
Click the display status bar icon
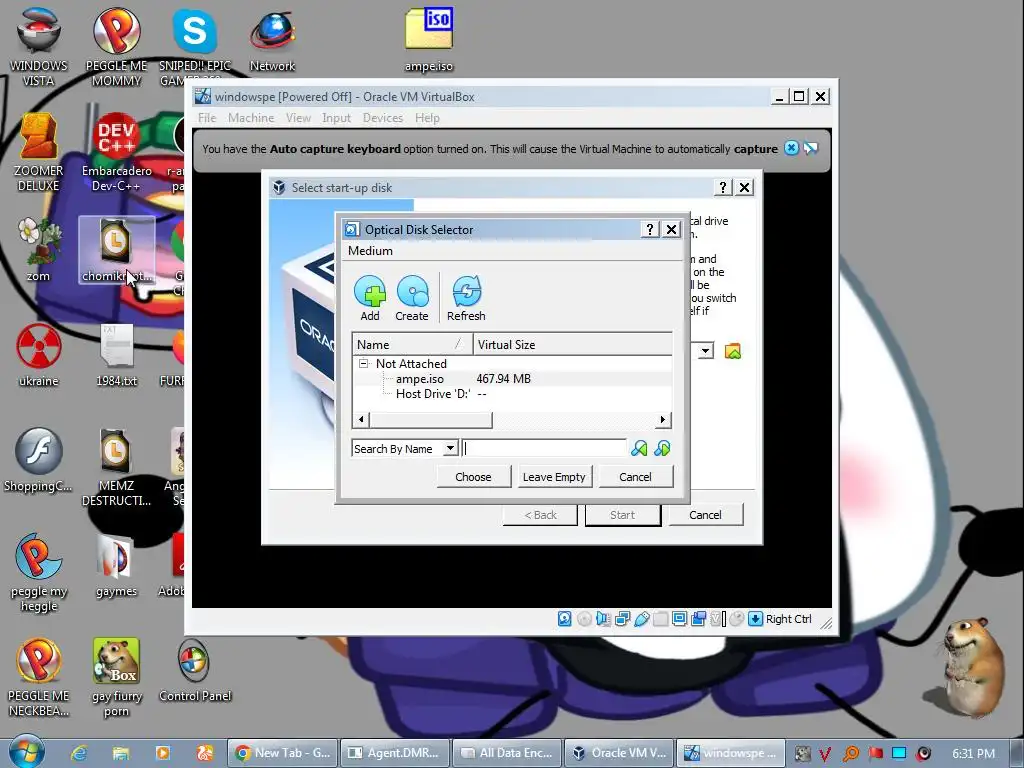pos(679,618)
